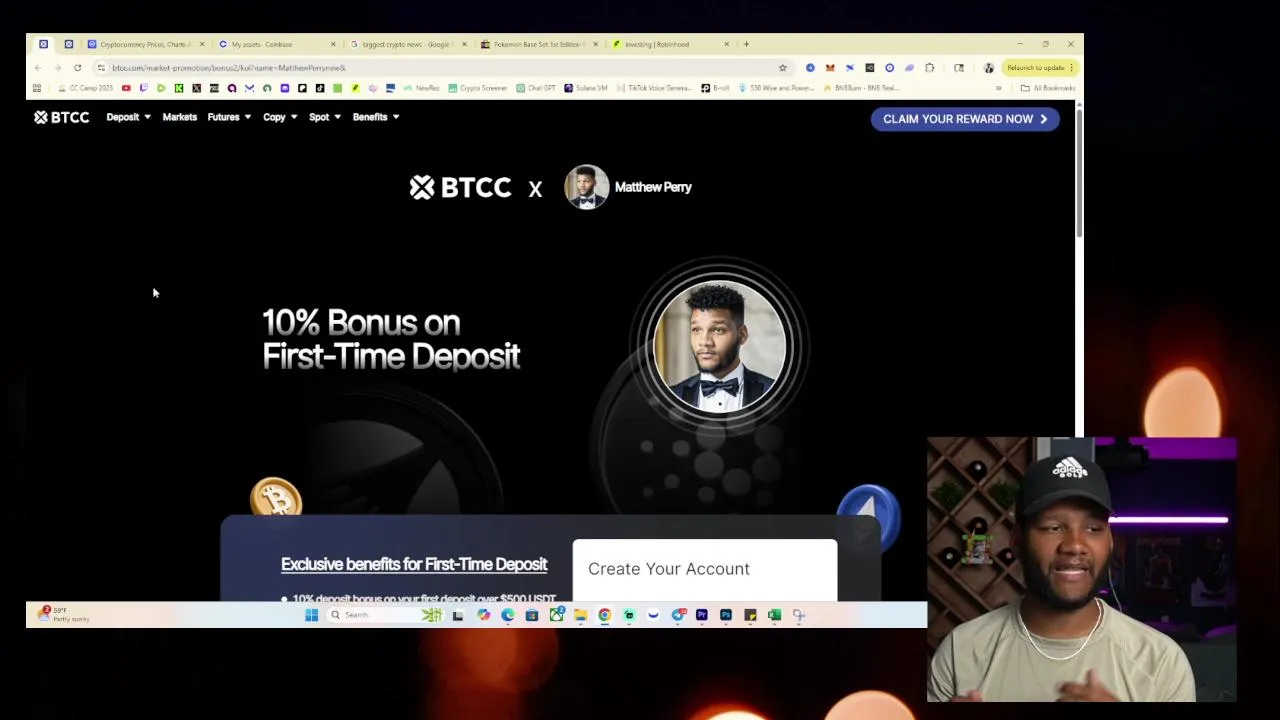Open the Twitch bookmark icon
The image size is (1280, 720).
(143, 88)
